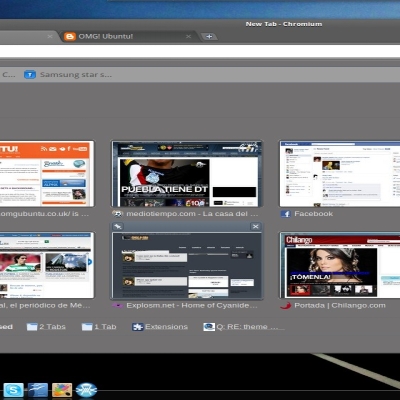Click the Blogger favicon on OMG! Ubuntu! tab
Viewport: 400px width, 400px height.
[x=70, y=36]
